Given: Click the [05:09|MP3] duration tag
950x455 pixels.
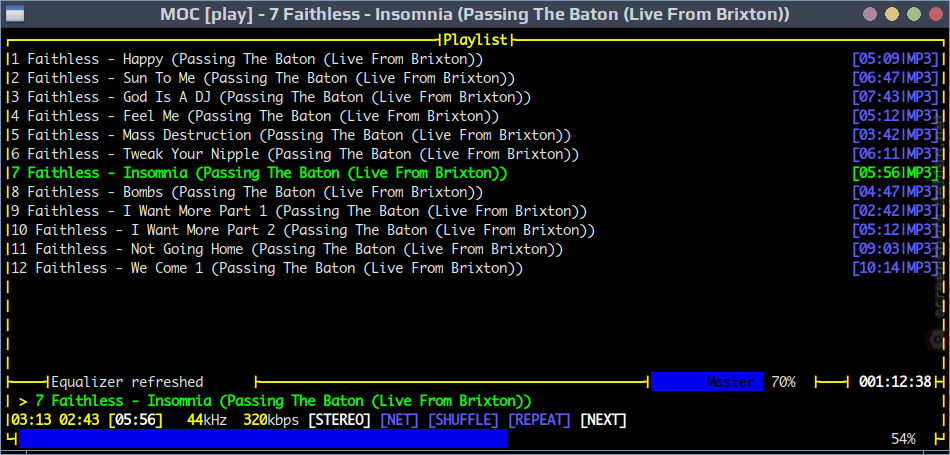Looking at the screenshot, I should (x=895, y=59).
